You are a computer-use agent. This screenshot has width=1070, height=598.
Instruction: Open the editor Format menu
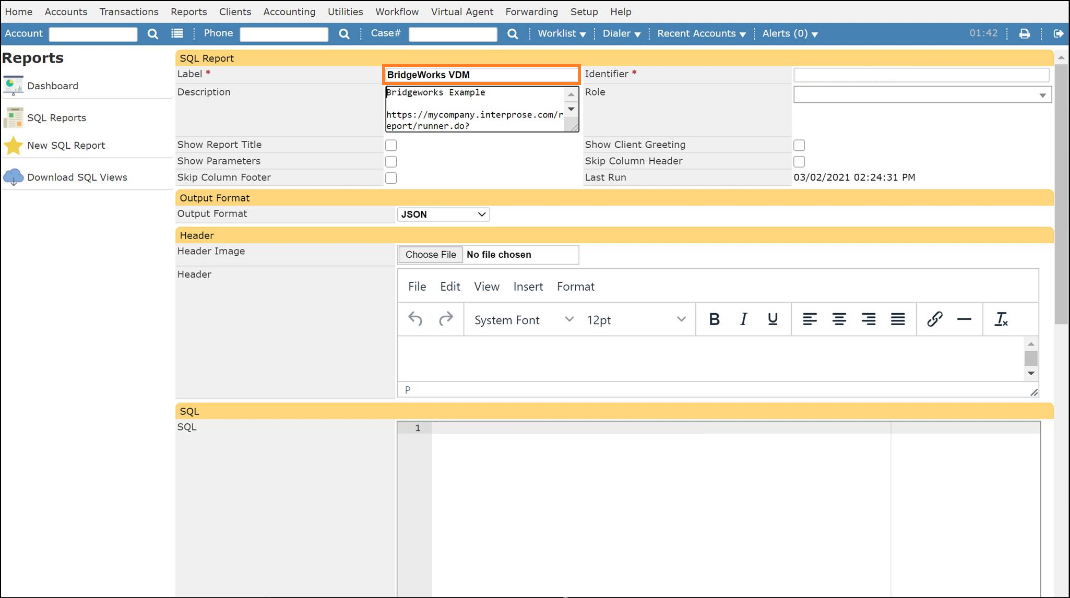(575, 287)
